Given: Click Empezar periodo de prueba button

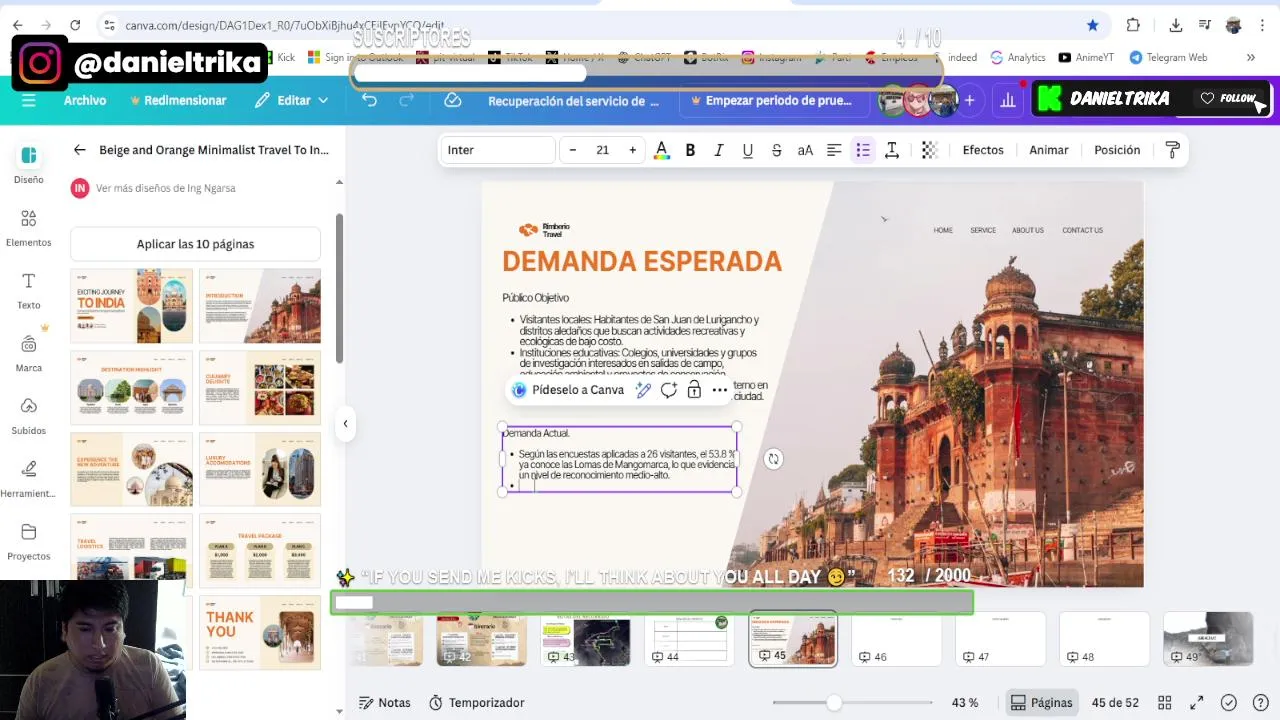Looking at the screenshot, I should 770,100.
